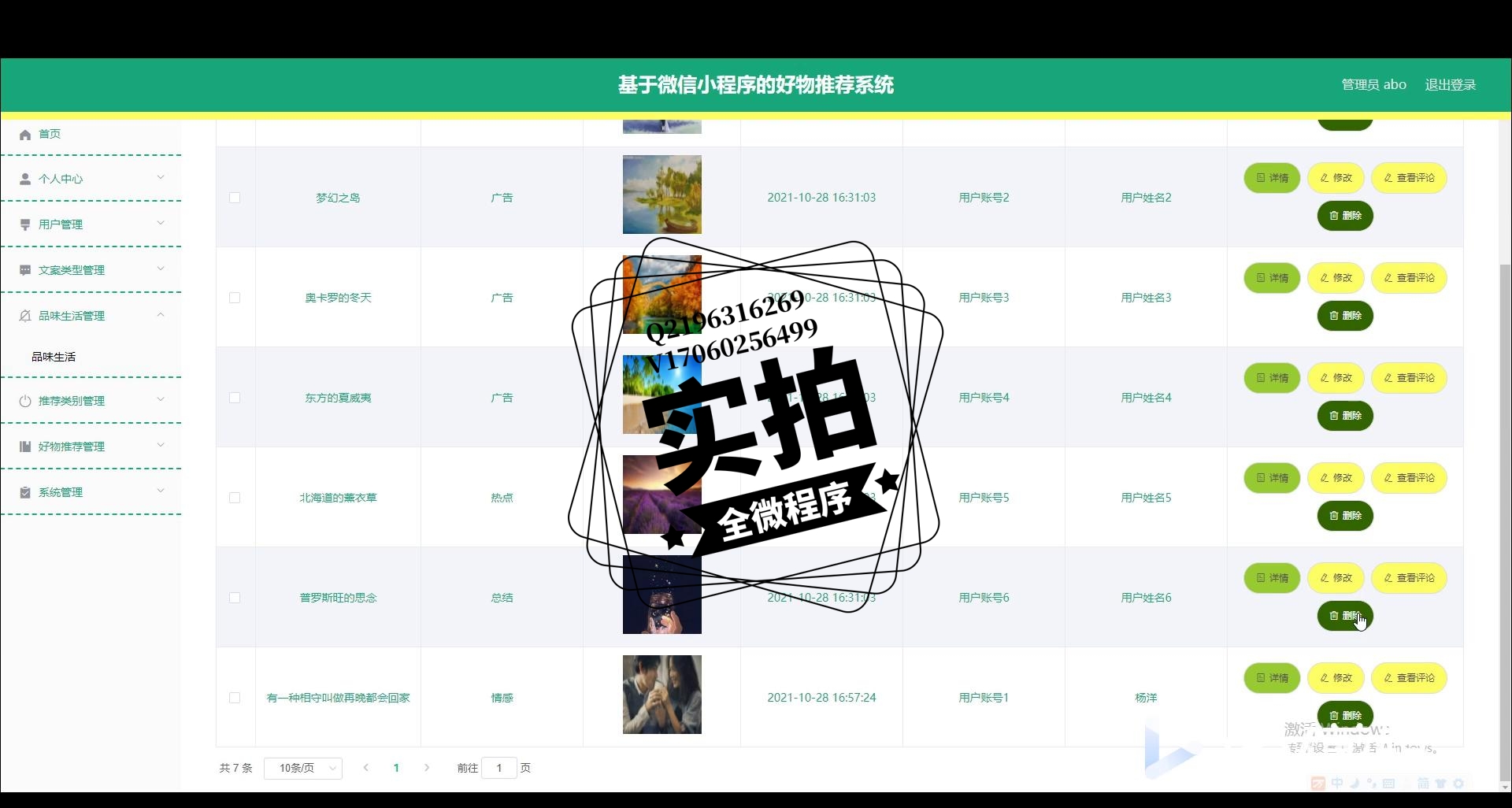Click 修改 for 普罗斯旺的思念
Image resolution: width=1512 pixels, height=808 pixels.
pos(1336,578)
